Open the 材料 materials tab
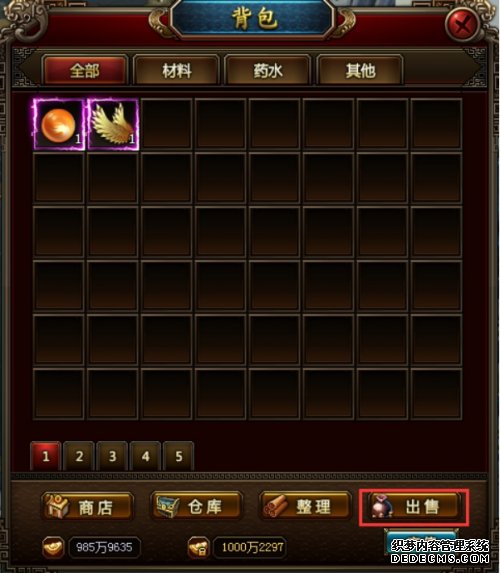Viewport: 500px width, 573px height. point(177,70)
